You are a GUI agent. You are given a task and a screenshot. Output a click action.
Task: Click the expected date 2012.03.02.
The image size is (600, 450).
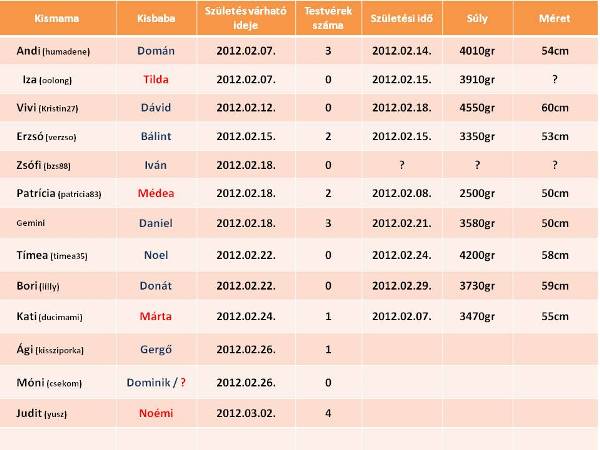click(245, 410)
